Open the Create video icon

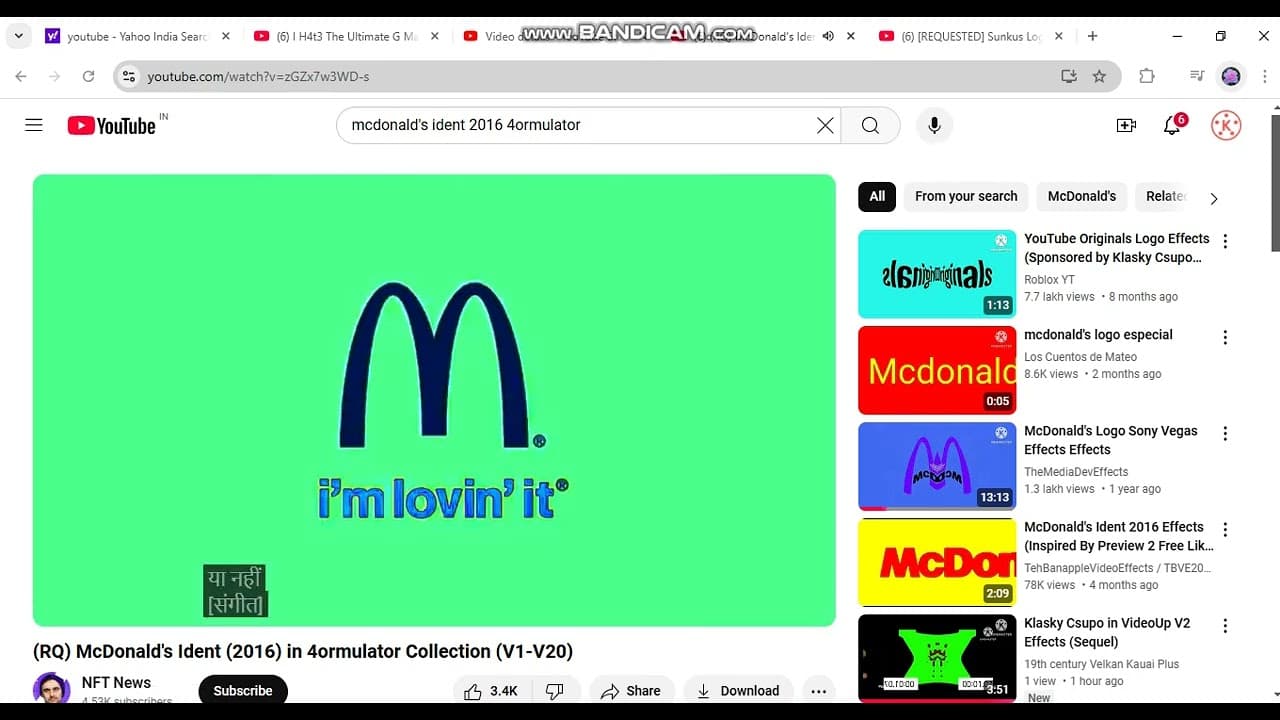coord(1126,125)
